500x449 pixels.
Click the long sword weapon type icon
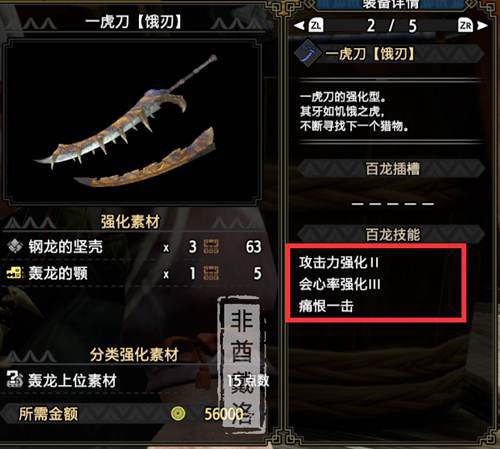308,54
